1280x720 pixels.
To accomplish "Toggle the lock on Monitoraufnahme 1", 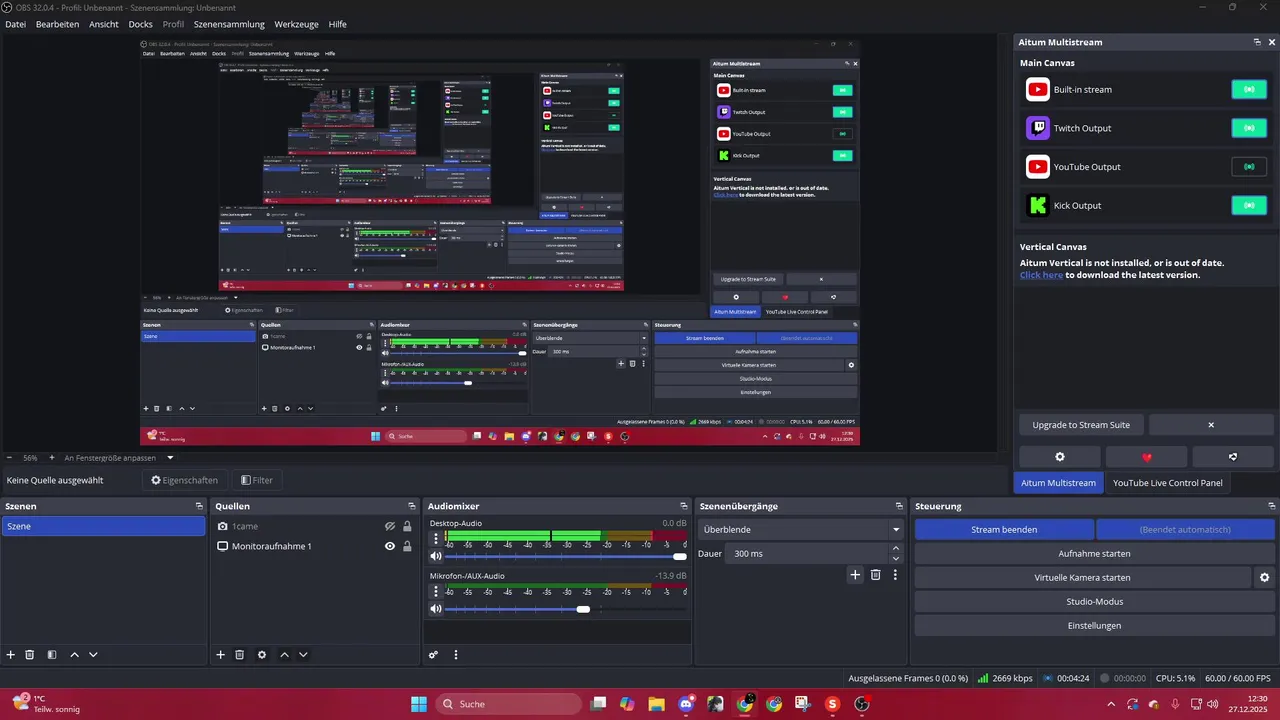I will pos(407,546).
